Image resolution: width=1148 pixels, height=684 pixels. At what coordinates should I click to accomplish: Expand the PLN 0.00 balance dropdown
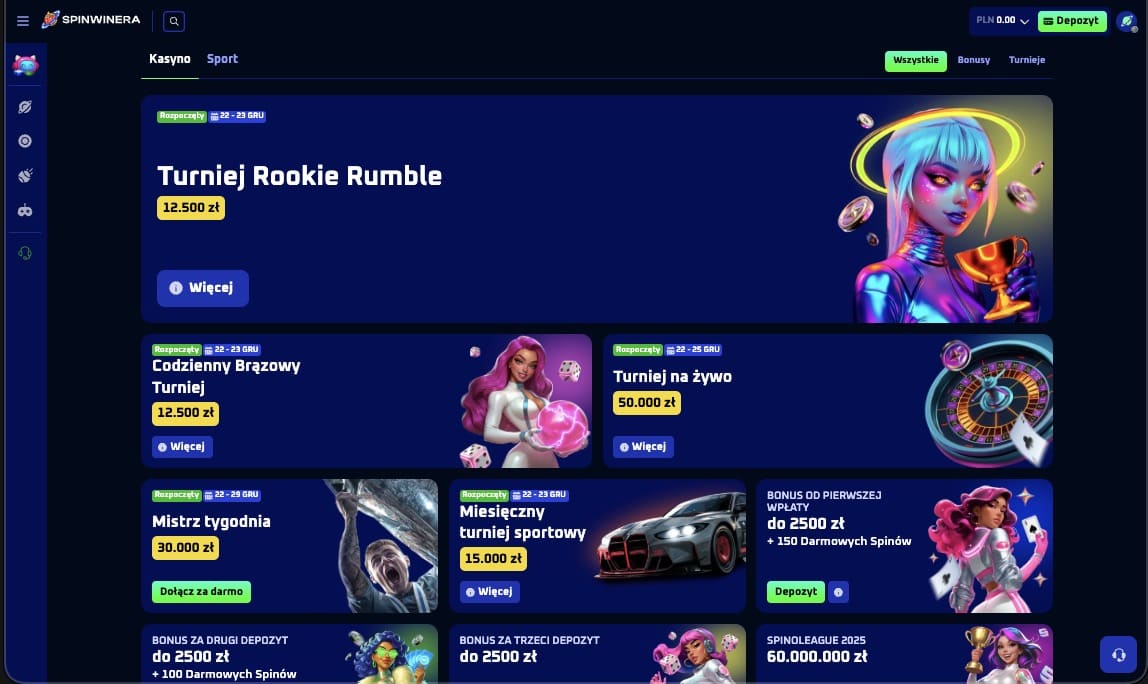pyautogui.click(x=1002, y=21)
